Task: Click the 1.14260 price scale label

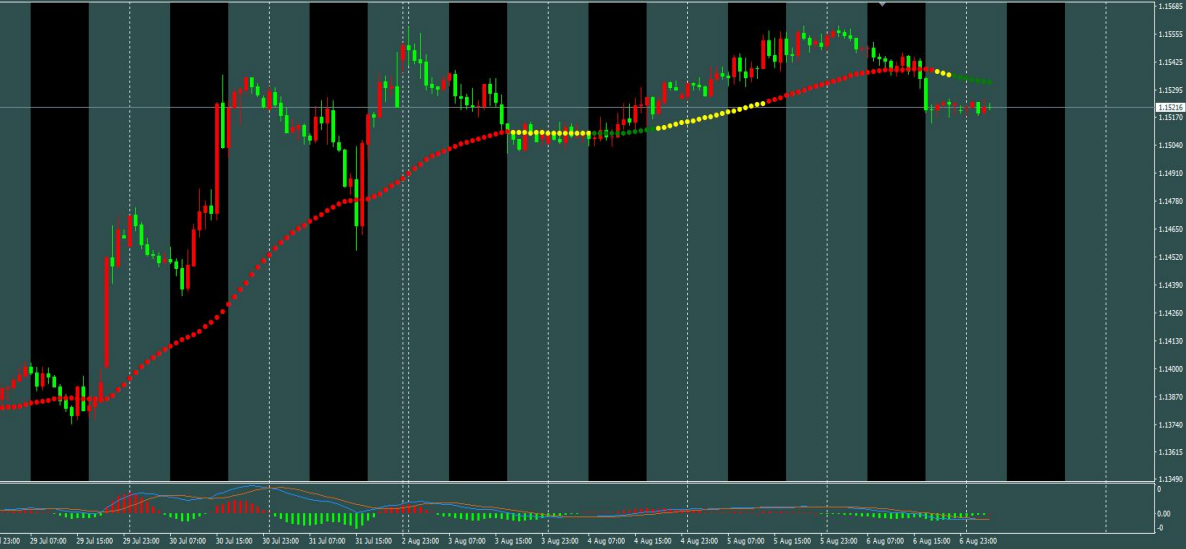Action: [x=1170, y=313]
